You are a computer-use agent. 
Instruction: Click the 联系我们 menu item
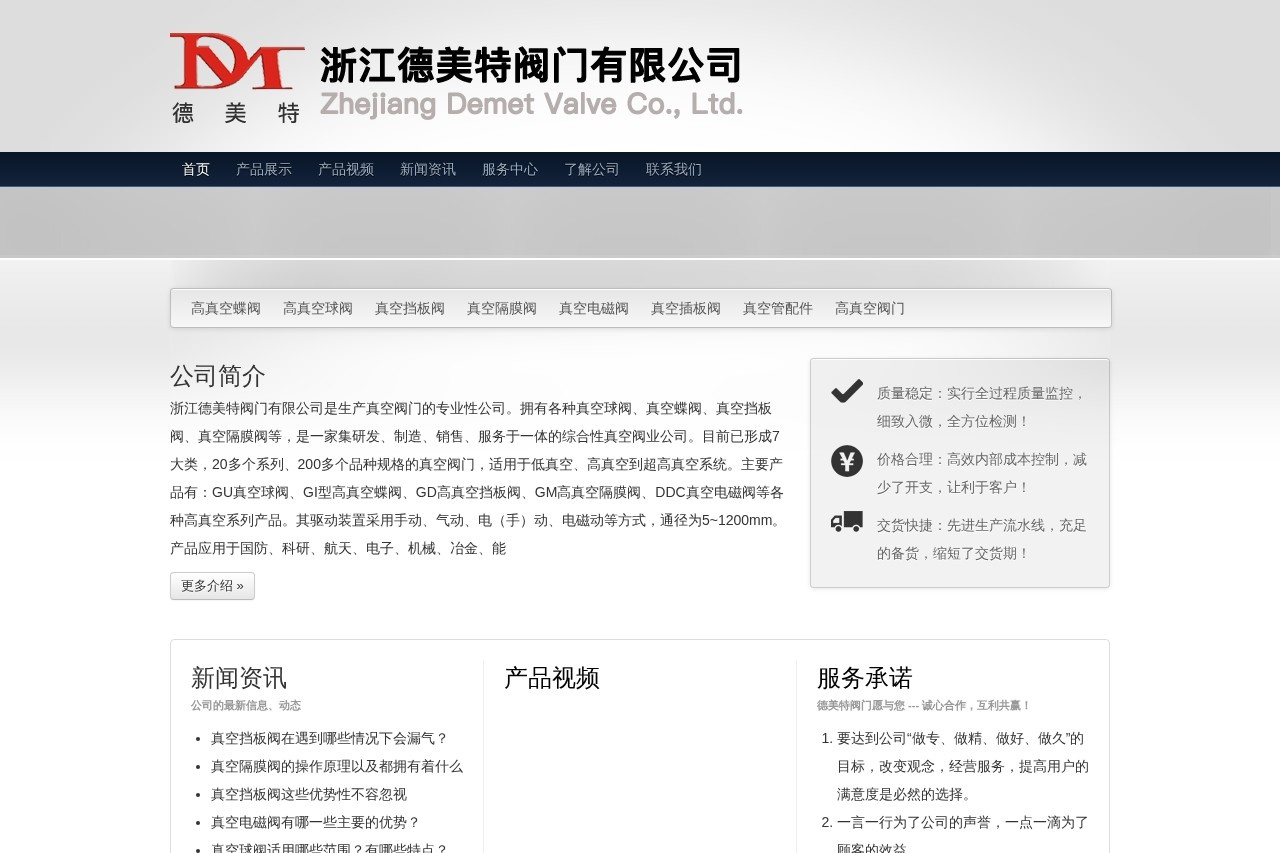click(673, 169)
